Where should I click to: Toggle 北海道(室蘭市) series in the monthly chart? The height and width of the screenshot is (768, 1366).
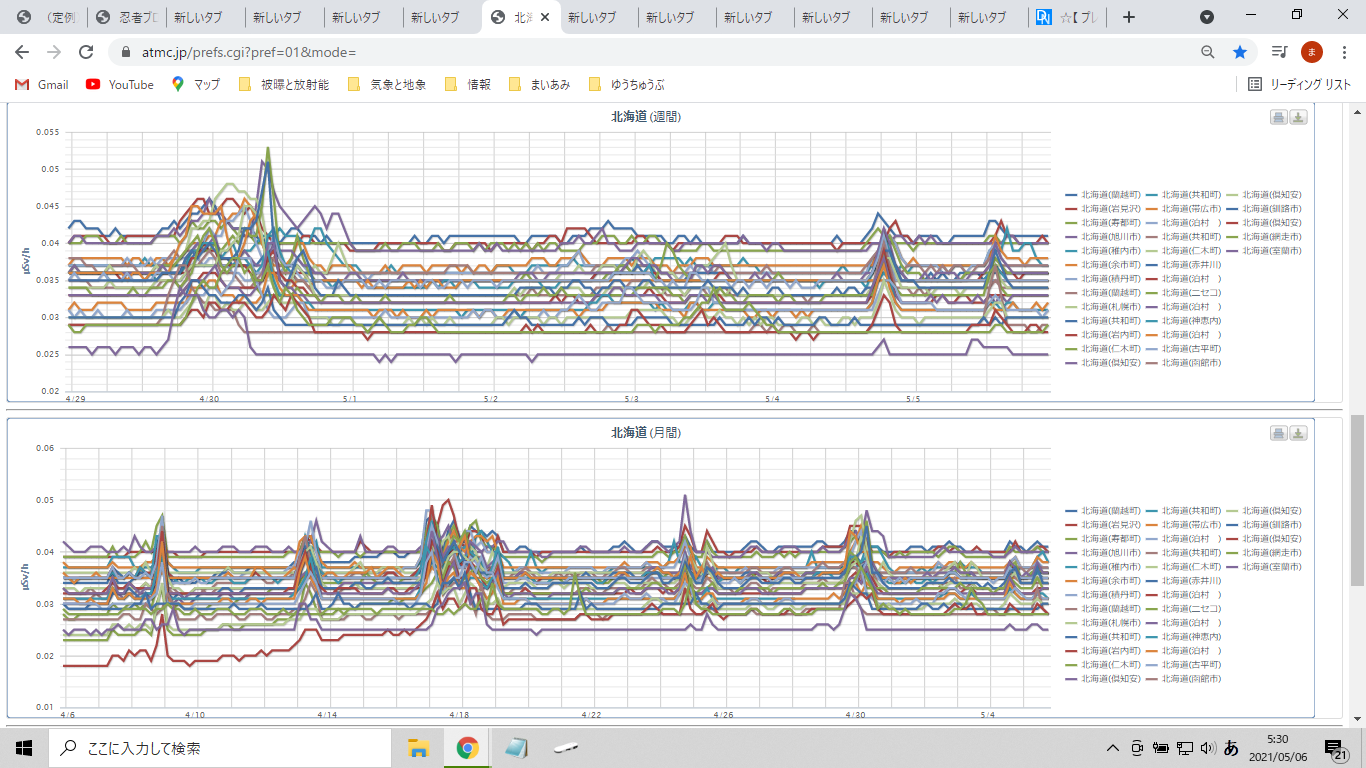[1265, 566]
